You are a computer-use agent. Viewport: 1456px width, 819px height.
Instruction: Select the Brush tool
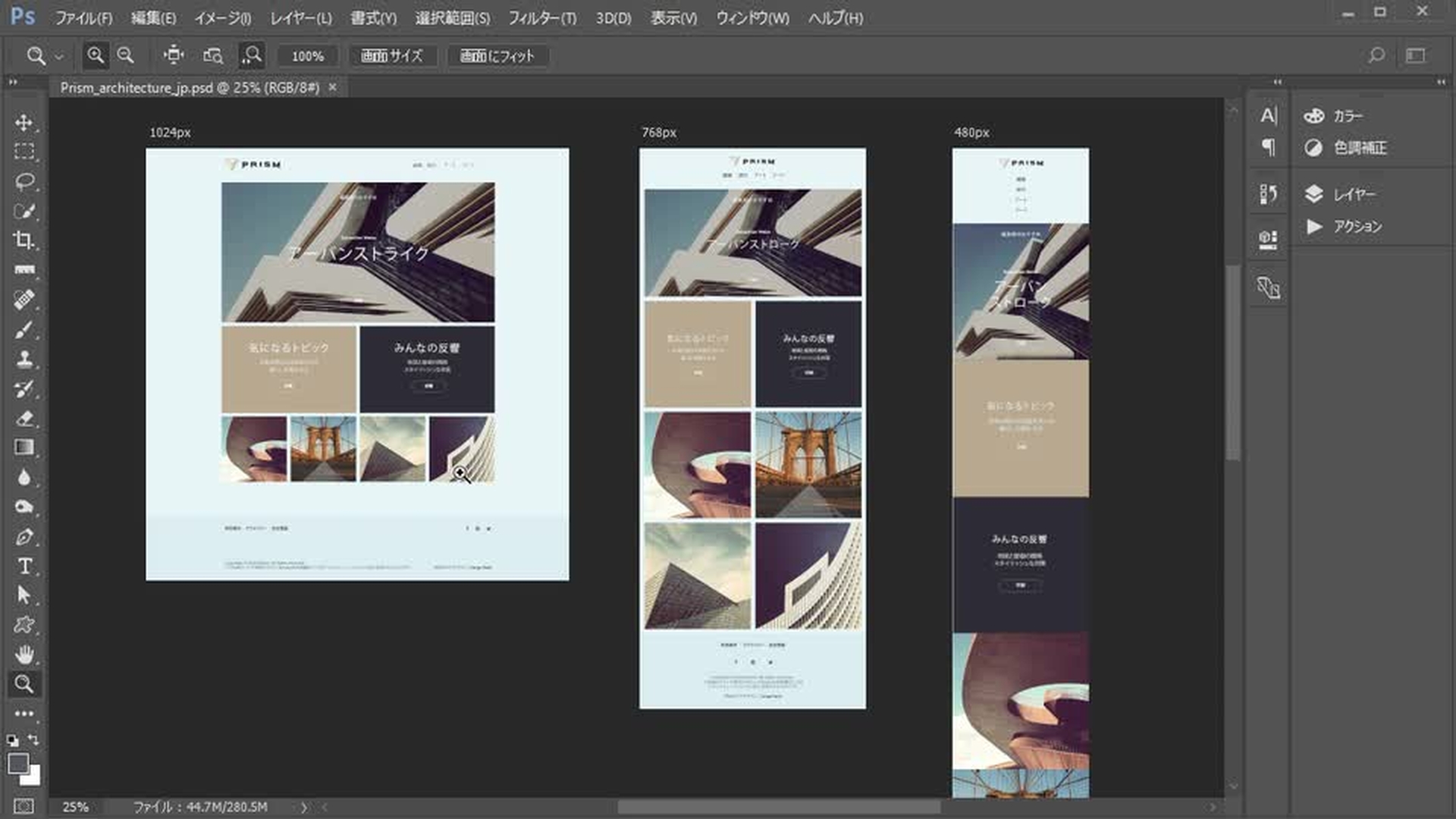click(x=24, y=330)
